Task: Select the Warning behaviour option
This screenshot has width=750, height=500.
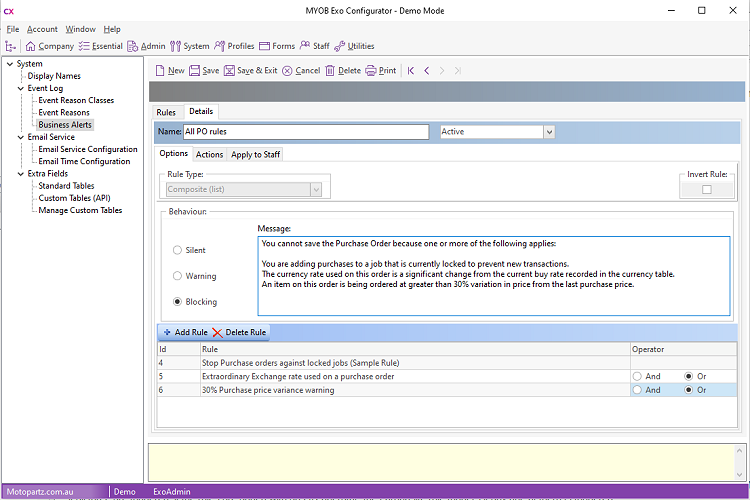Action: pos(177,276)
